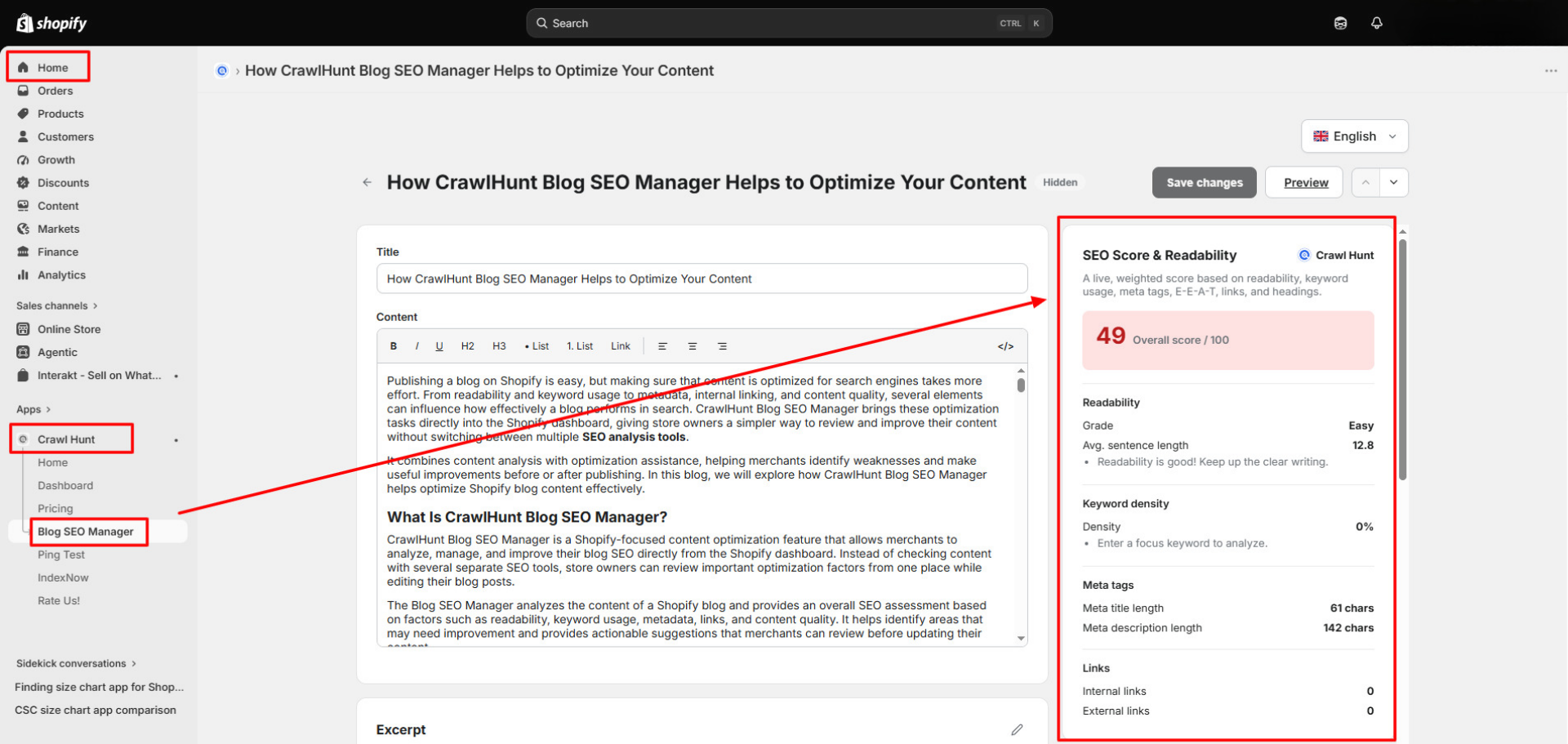1568x744 pixels.
Task: Open Crawl Hunt Dashboard
Action: (65, 485)
